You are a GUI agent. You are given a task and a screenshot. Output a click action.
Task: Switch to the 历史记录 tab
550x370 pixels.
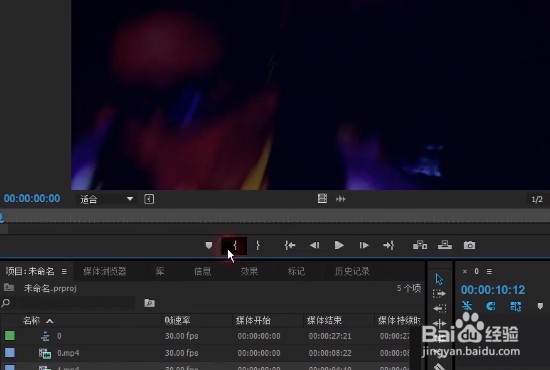pos(352,271)
